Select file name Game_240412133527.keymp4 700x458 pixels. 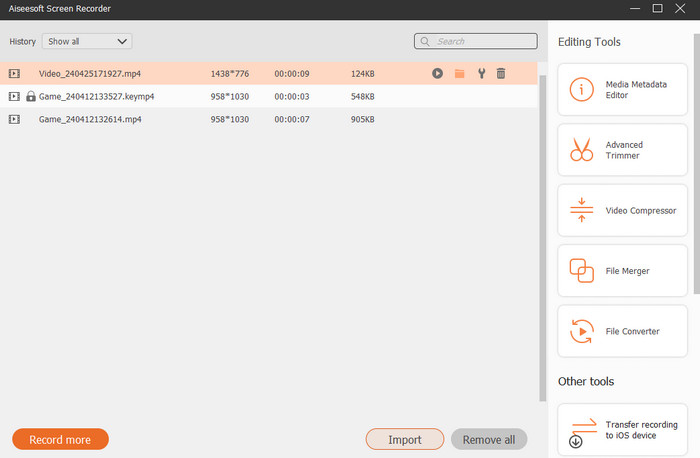pyautogui.click(x=96, y=96)
